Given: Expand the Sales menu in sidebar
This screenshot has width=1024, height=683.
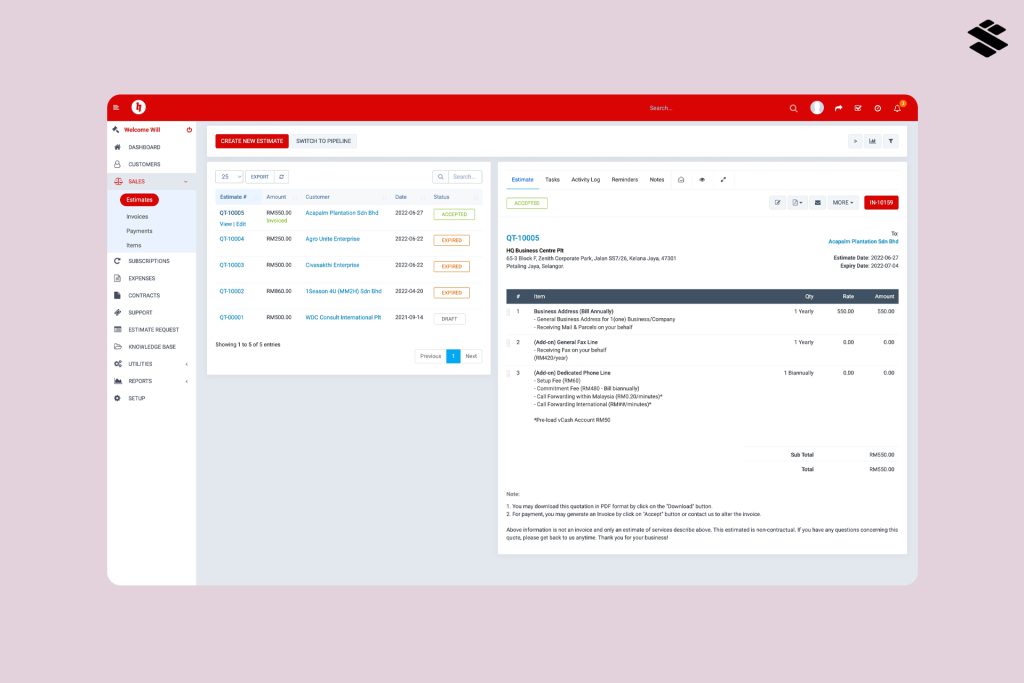Looking at the screenshot, I should click(152, 182).
